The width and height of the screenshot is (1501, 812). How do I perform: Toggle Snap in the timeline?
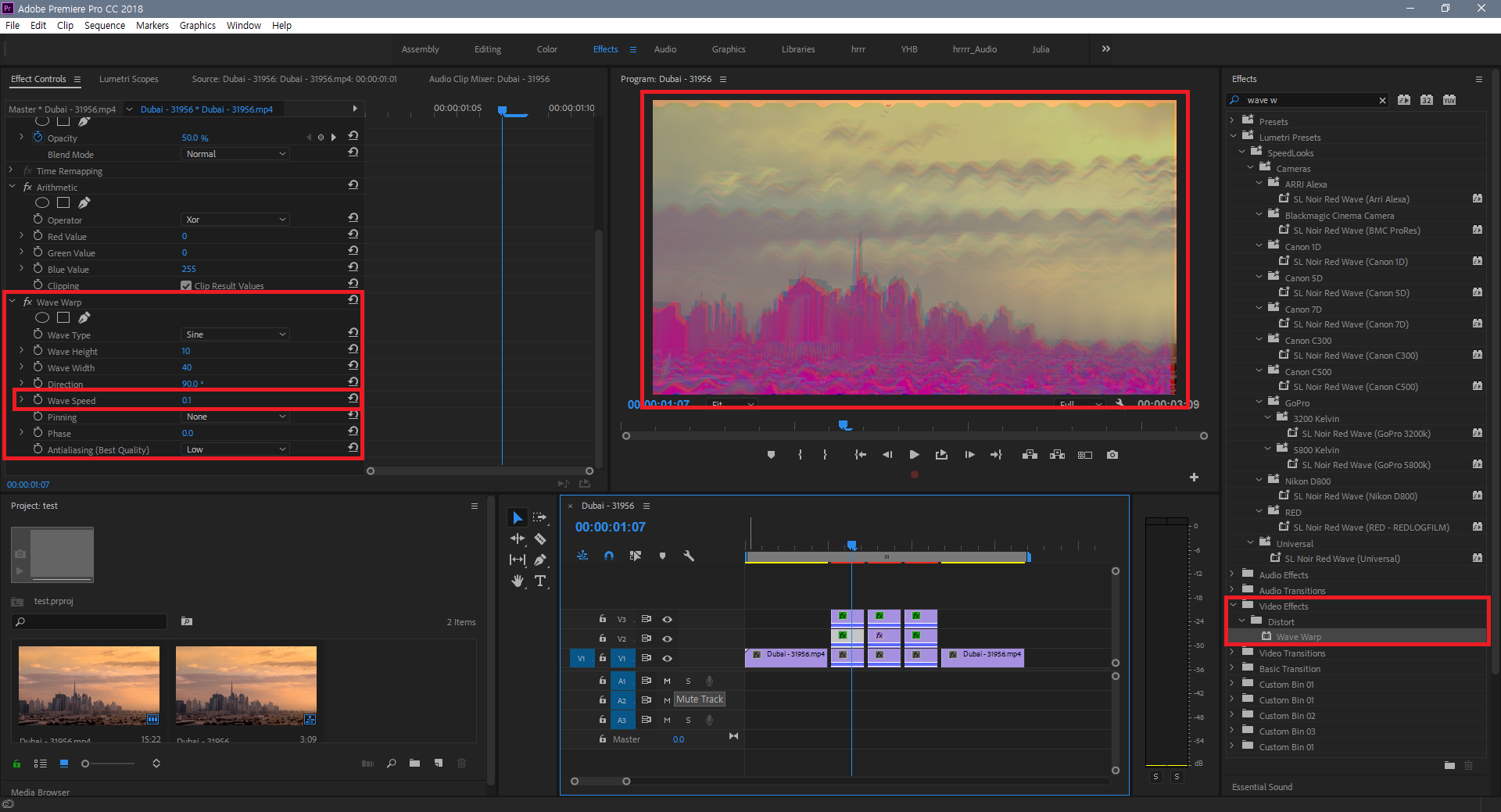(x=608, y=556)
